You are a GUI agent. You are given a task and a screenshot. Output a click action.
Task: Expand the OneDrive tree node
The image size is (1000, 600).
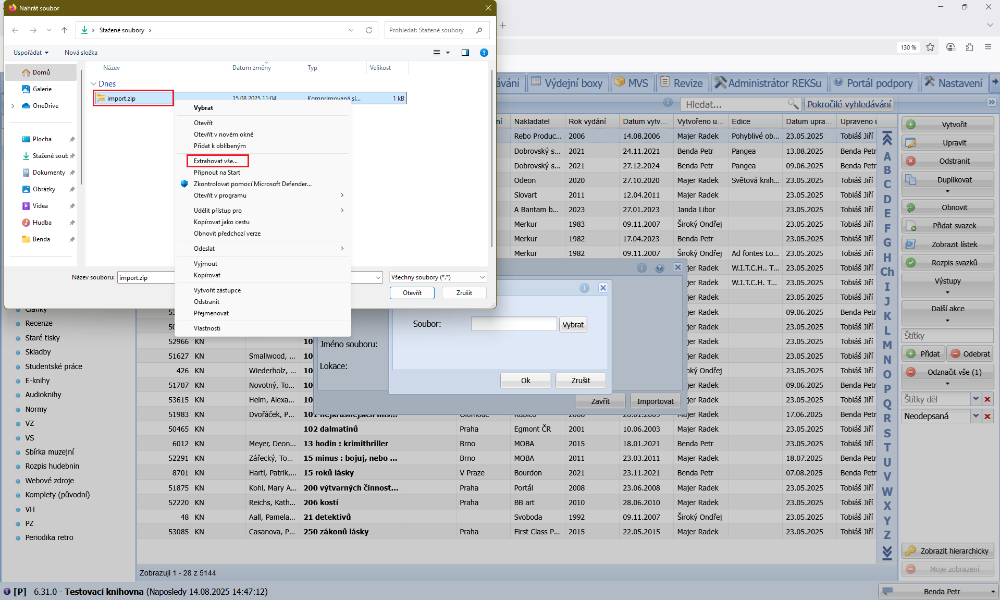pyautogui.click(x=12, y=105)
